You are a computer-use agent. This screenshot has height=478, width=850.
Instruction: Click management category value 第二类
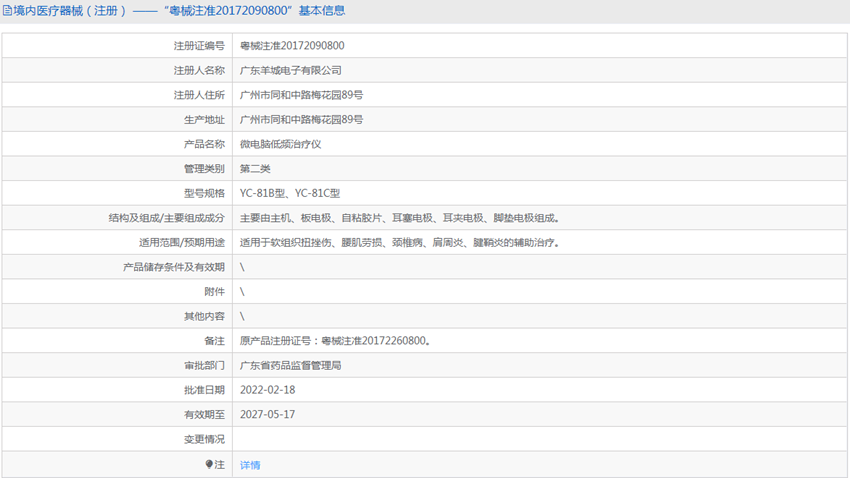tap(255, 169)
